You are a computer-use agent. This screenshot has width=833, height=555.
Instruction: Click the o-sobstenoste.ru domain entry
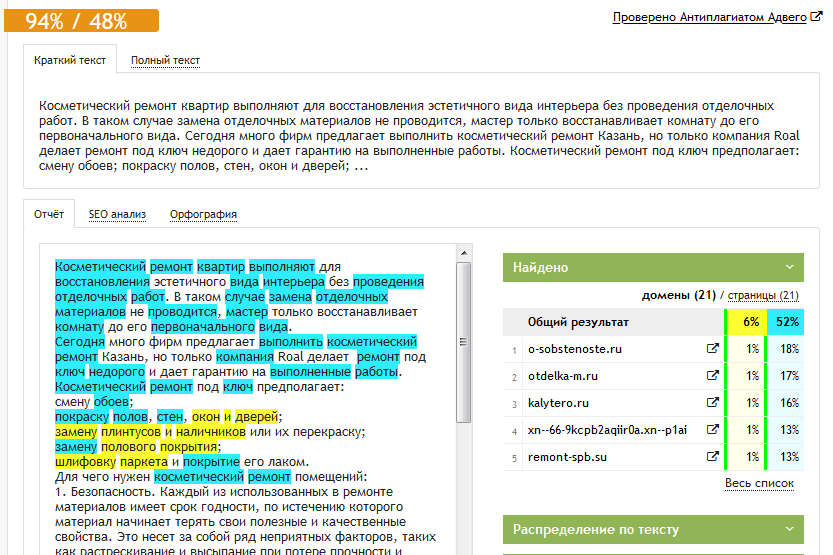[575, 349]
